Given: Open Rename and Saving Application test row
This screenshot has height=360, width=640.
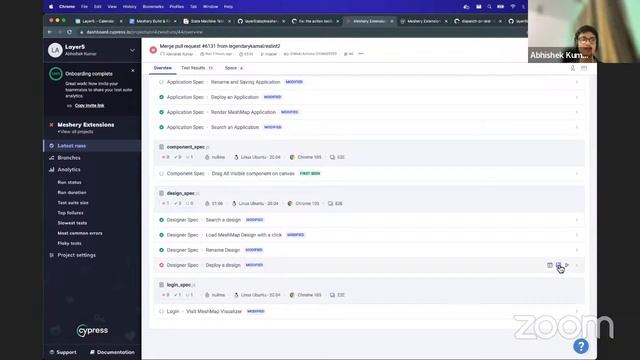Looking at the screenshot, I should point(369,82).
